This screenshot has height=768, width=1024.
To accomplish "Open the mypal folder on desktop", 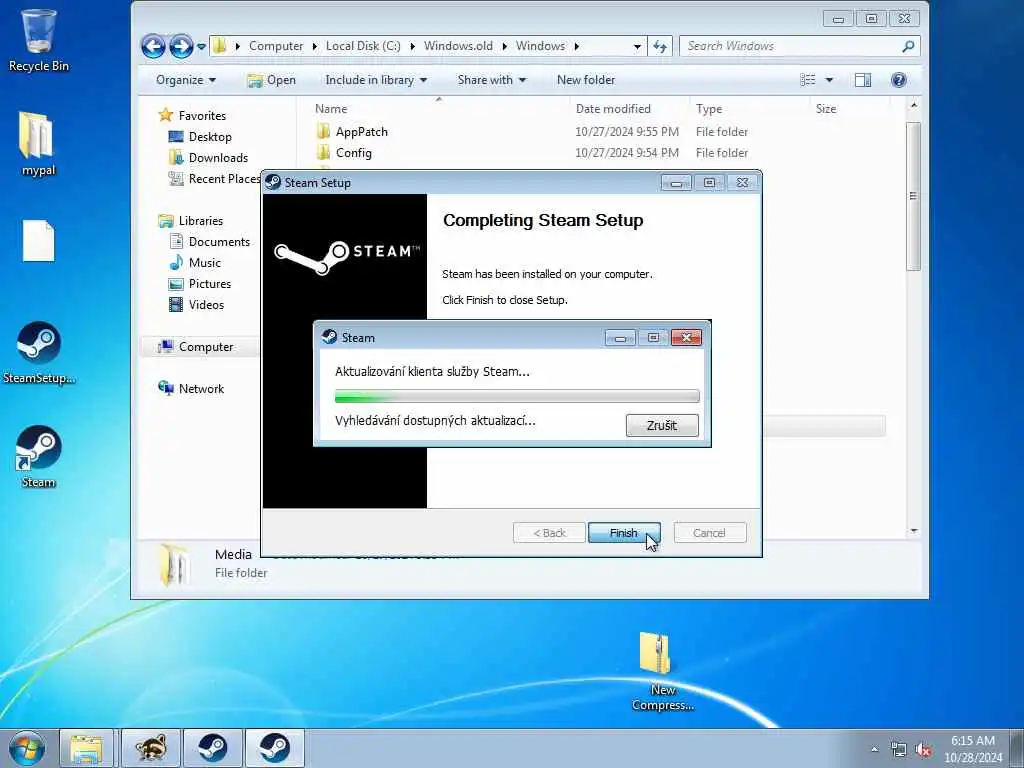I will 38,144.
